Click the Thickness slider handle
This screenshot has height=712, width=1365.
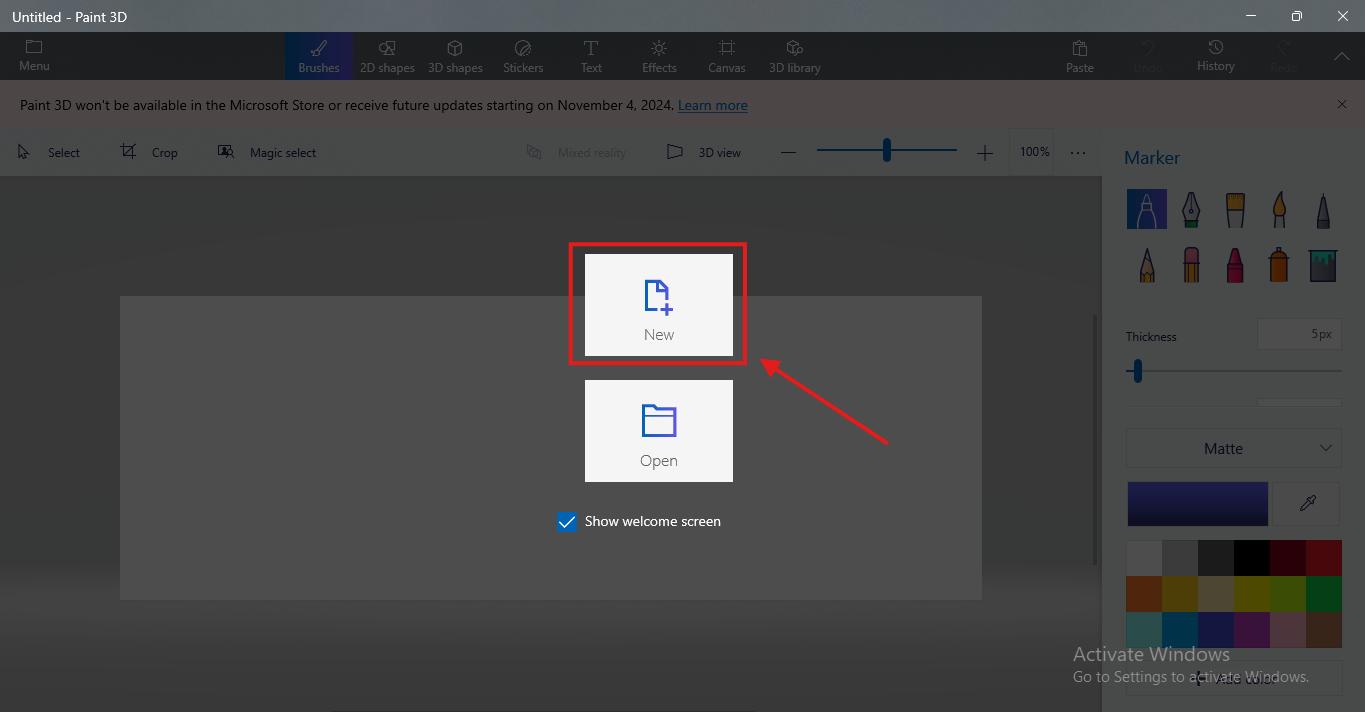(1138, 371)
